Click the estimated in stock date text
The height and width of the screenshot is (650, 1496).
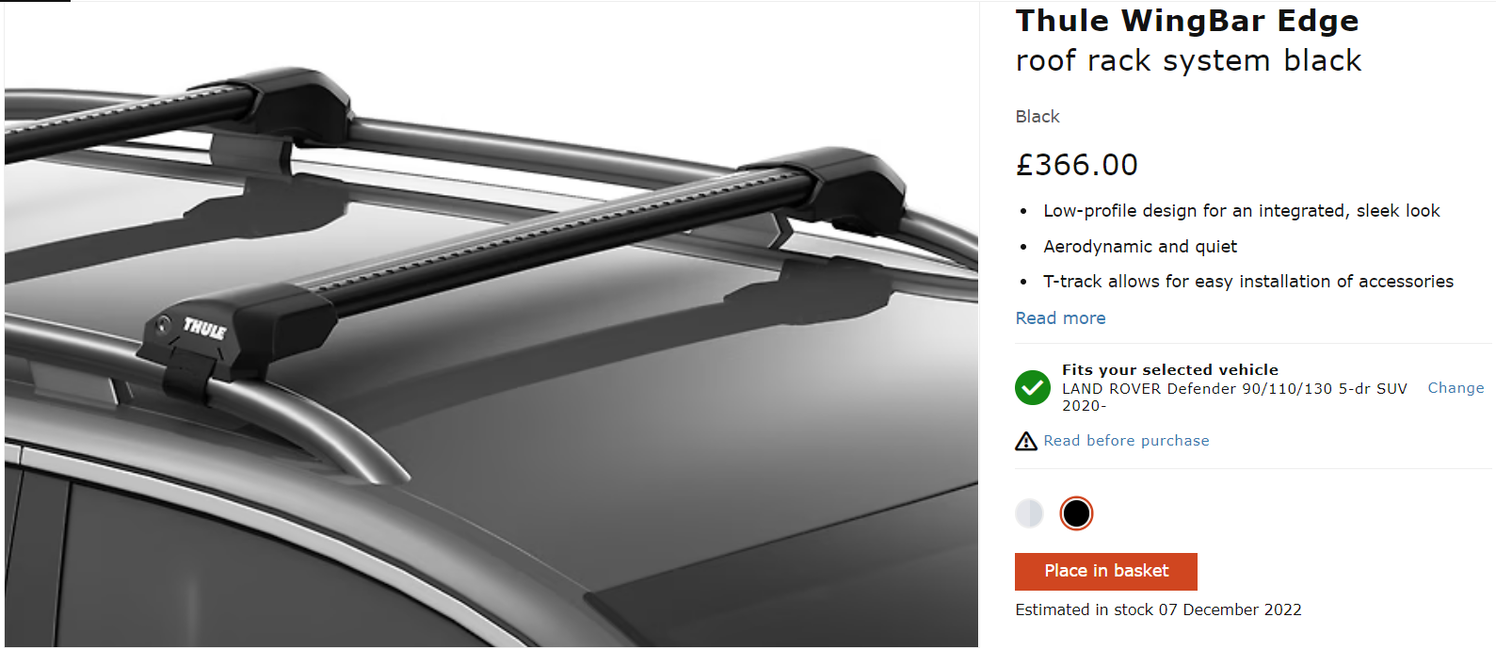(x=1158, y=610)
